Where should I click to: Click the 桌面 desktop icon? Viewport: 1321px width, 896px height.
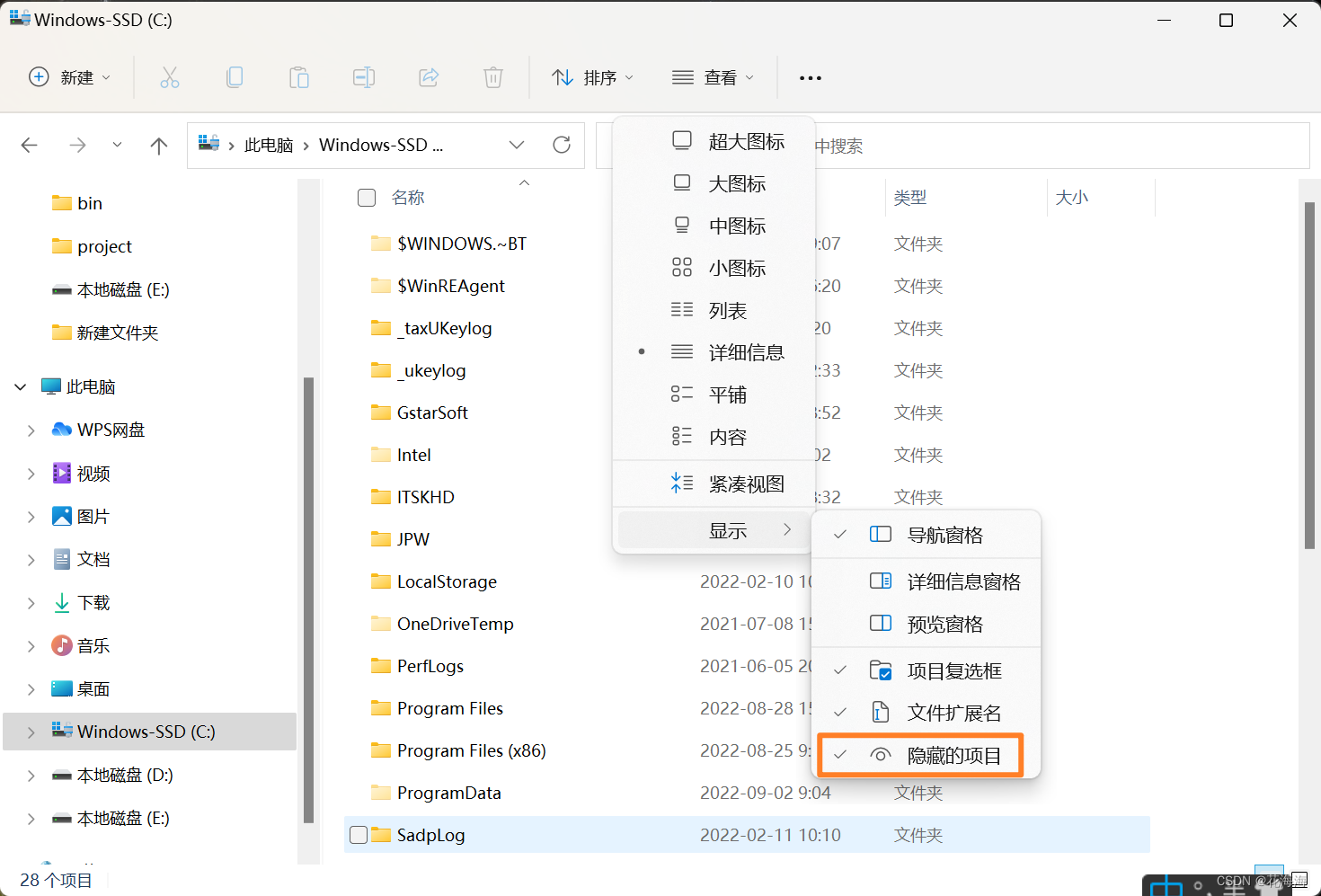[x=62, y=688]
